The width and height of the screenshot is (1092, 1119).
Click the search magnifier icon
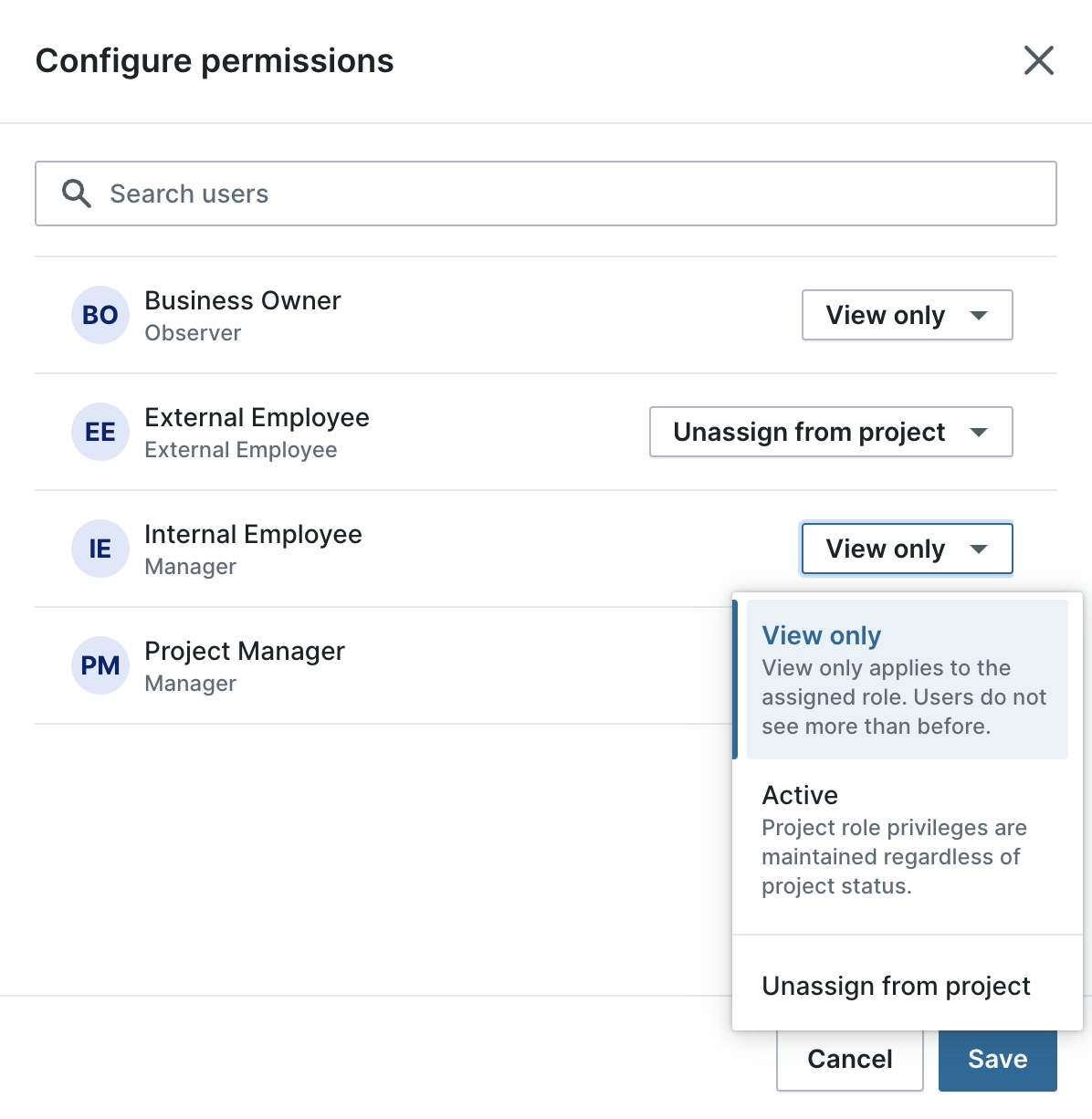point(77,193)
